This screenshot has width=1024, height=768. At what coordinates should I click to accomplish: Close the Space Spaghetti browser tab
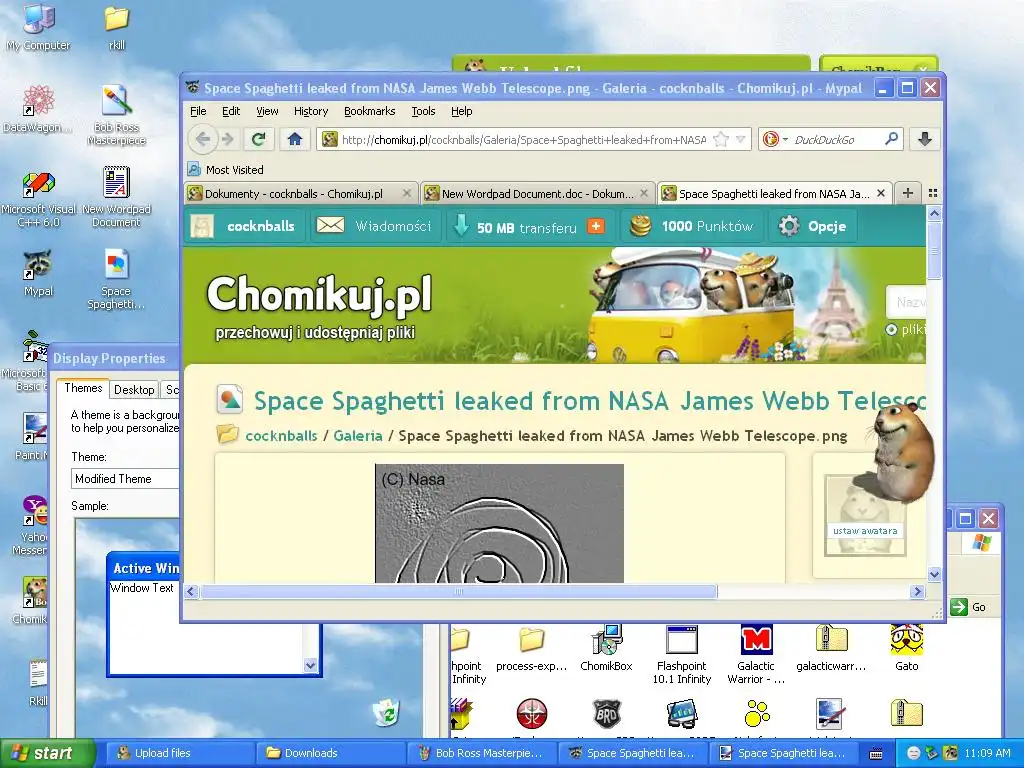tap(881, 193)
